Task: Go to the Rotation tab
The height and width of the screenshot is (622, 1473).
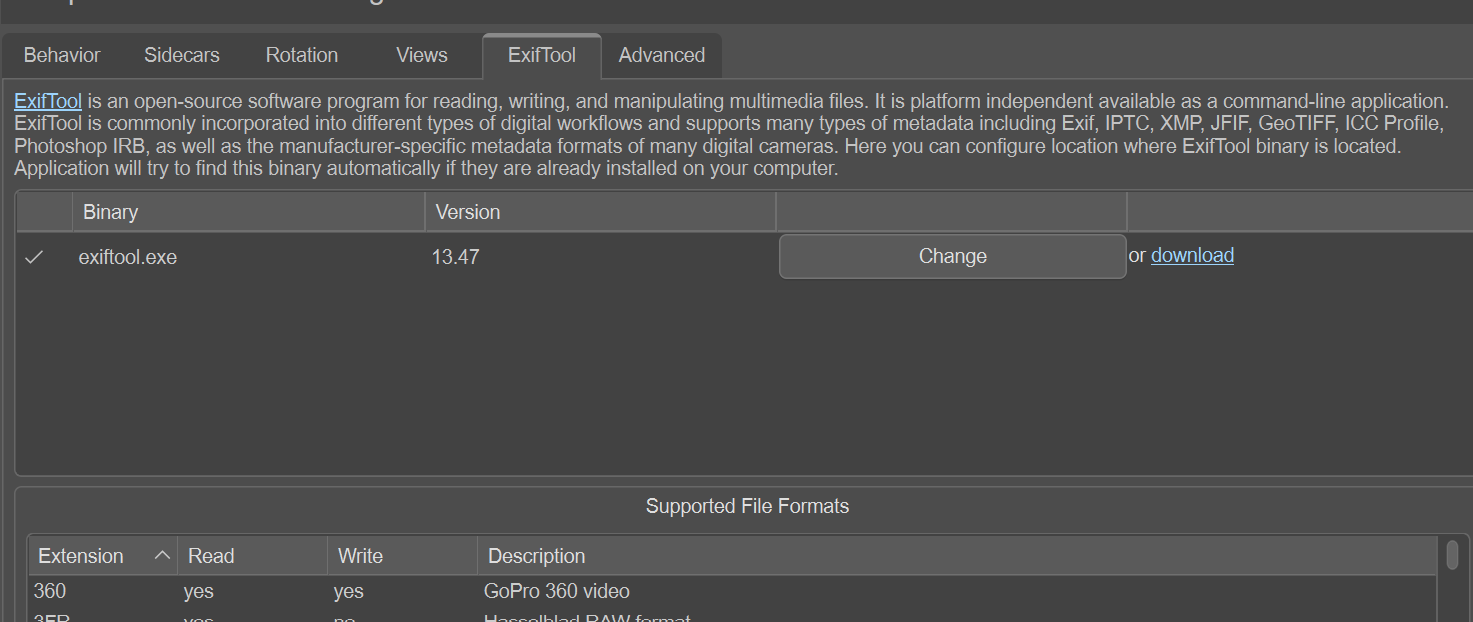Action: click(x=301, y=56)
